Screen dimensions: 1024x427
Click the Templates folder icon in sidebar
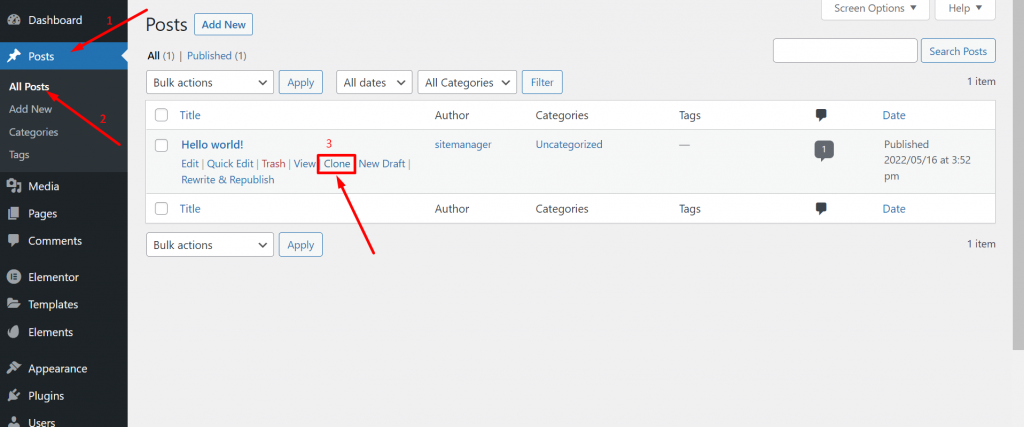click(14, 305)
